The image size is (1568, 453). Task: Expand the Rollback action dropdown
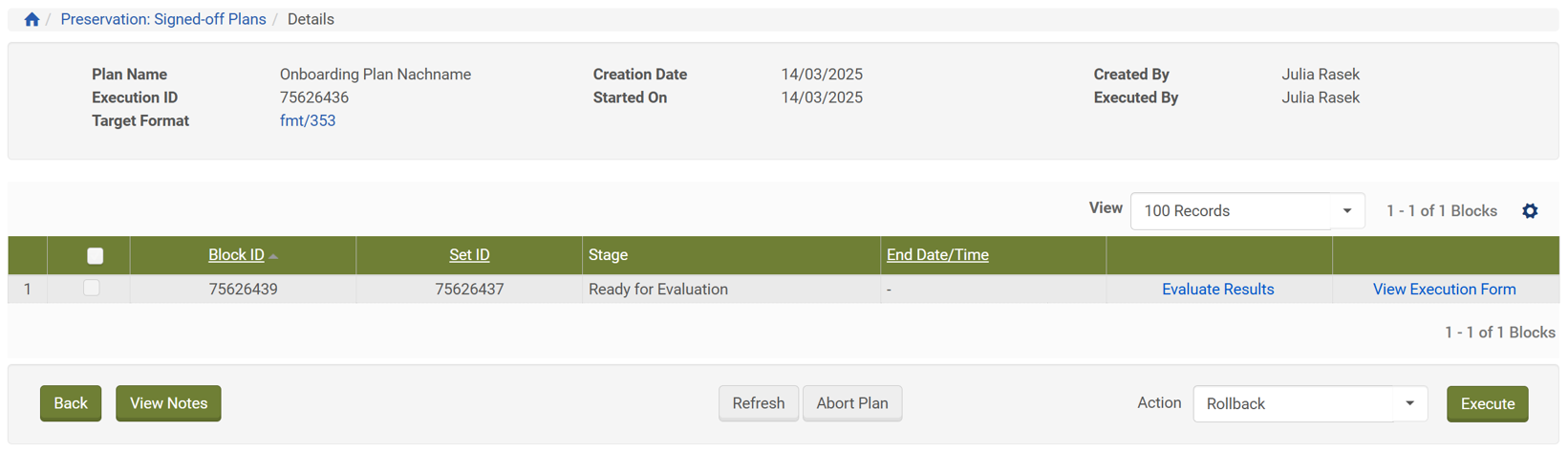[x=1308, y=404]
